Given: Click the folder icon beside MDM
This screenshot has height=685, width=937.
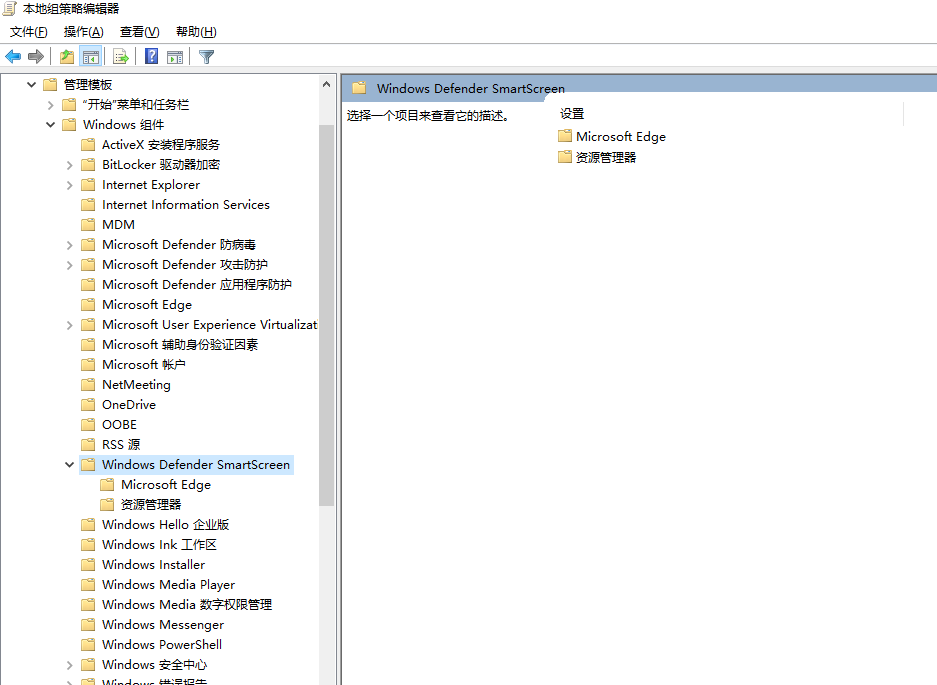Looking at the screenshot, I should 88,225.
